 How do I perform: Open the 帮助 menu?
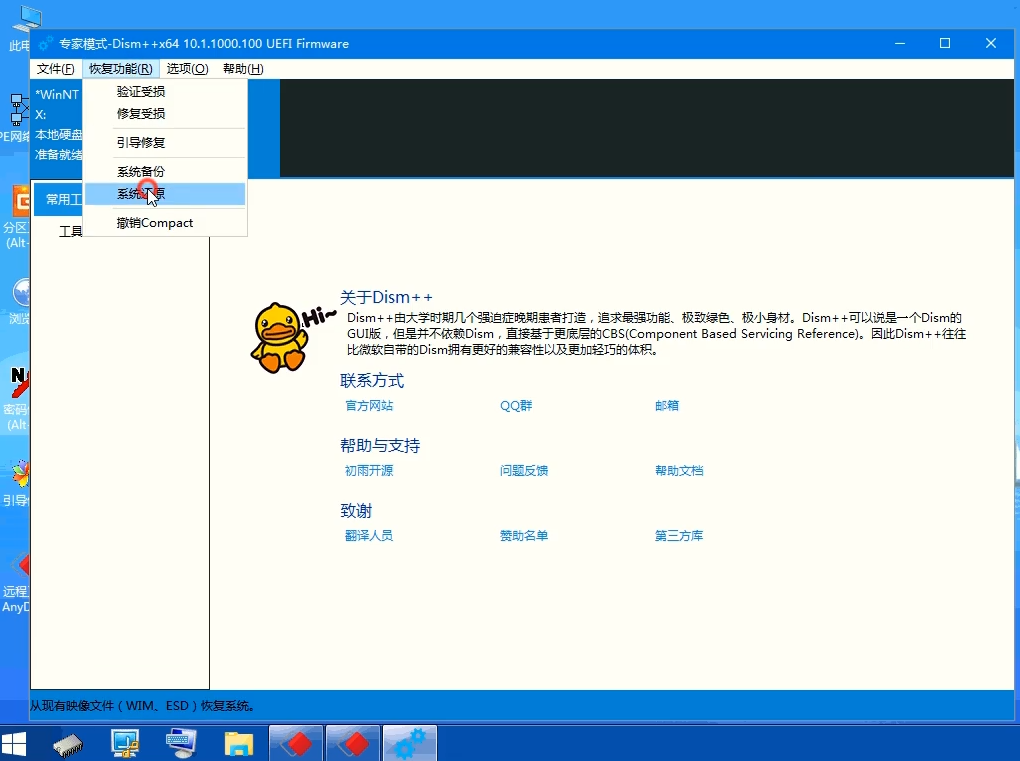[240, 69]
